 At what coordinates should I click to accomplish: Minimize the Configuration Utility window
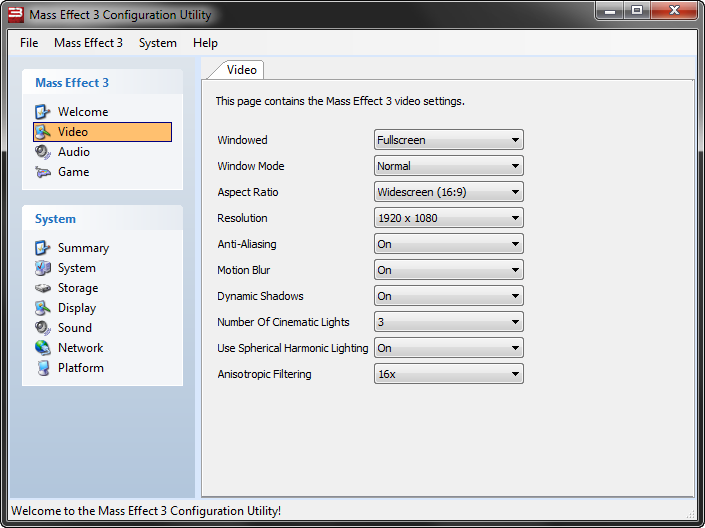pos(610,10)
